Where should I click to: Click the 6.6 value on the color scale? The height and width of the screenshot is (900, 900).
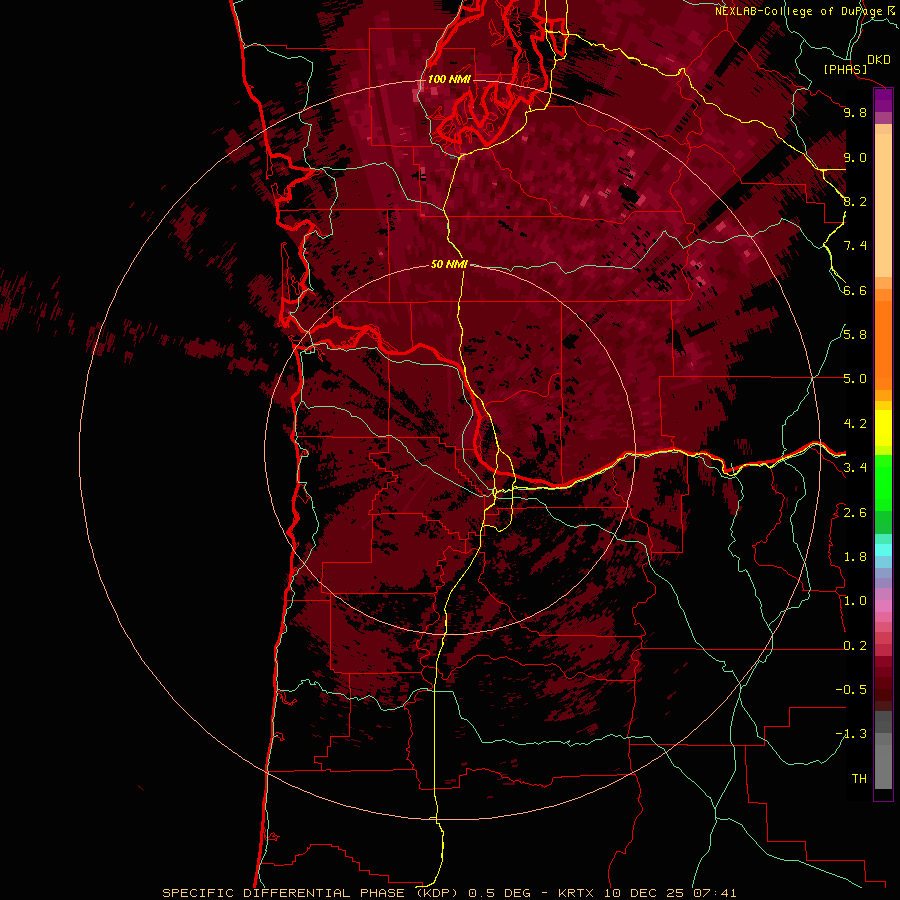pos(855,290)
